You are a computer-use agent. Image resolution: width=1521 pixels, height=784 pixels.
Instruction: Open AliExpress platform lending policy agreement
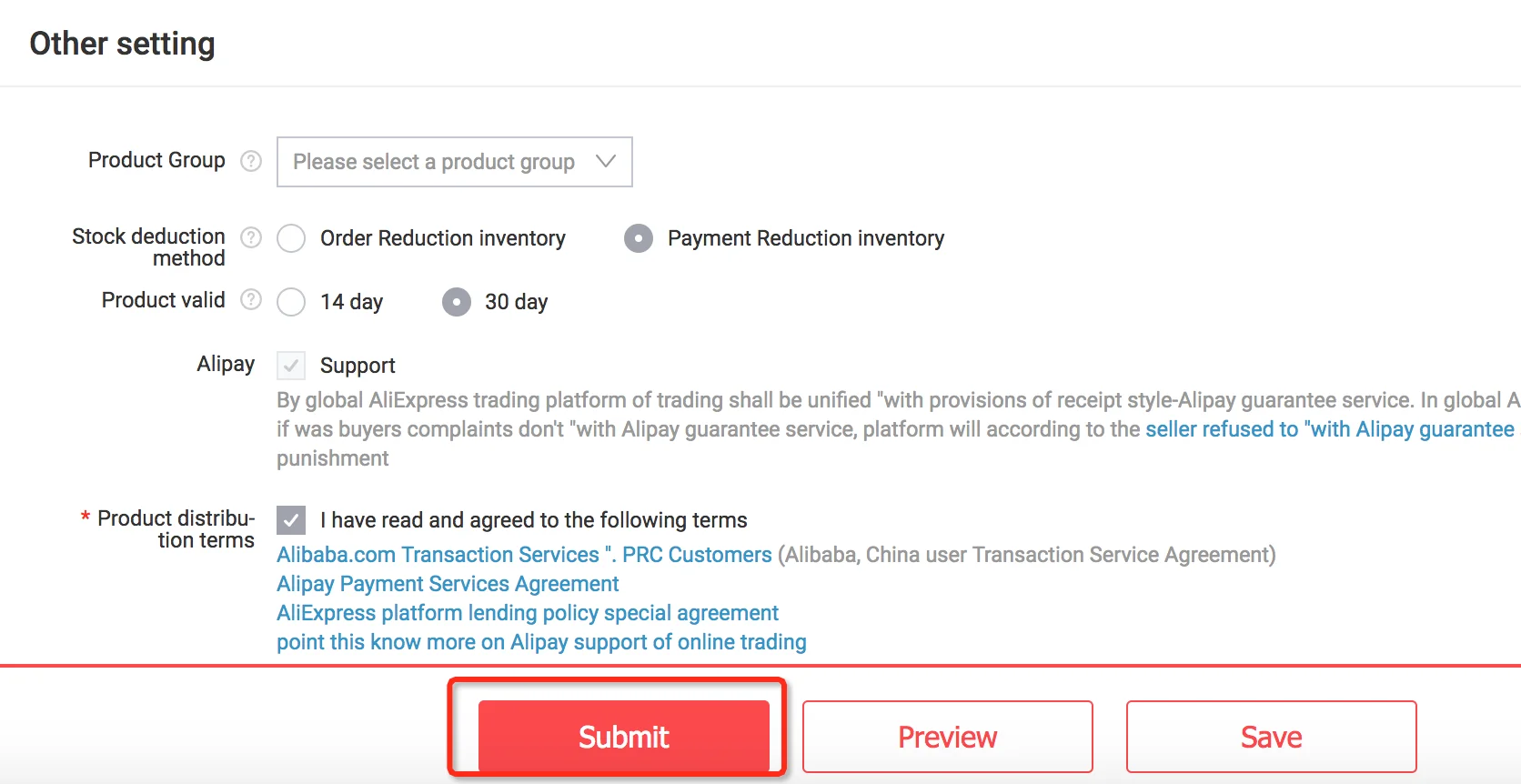click(x=528, y=613)
